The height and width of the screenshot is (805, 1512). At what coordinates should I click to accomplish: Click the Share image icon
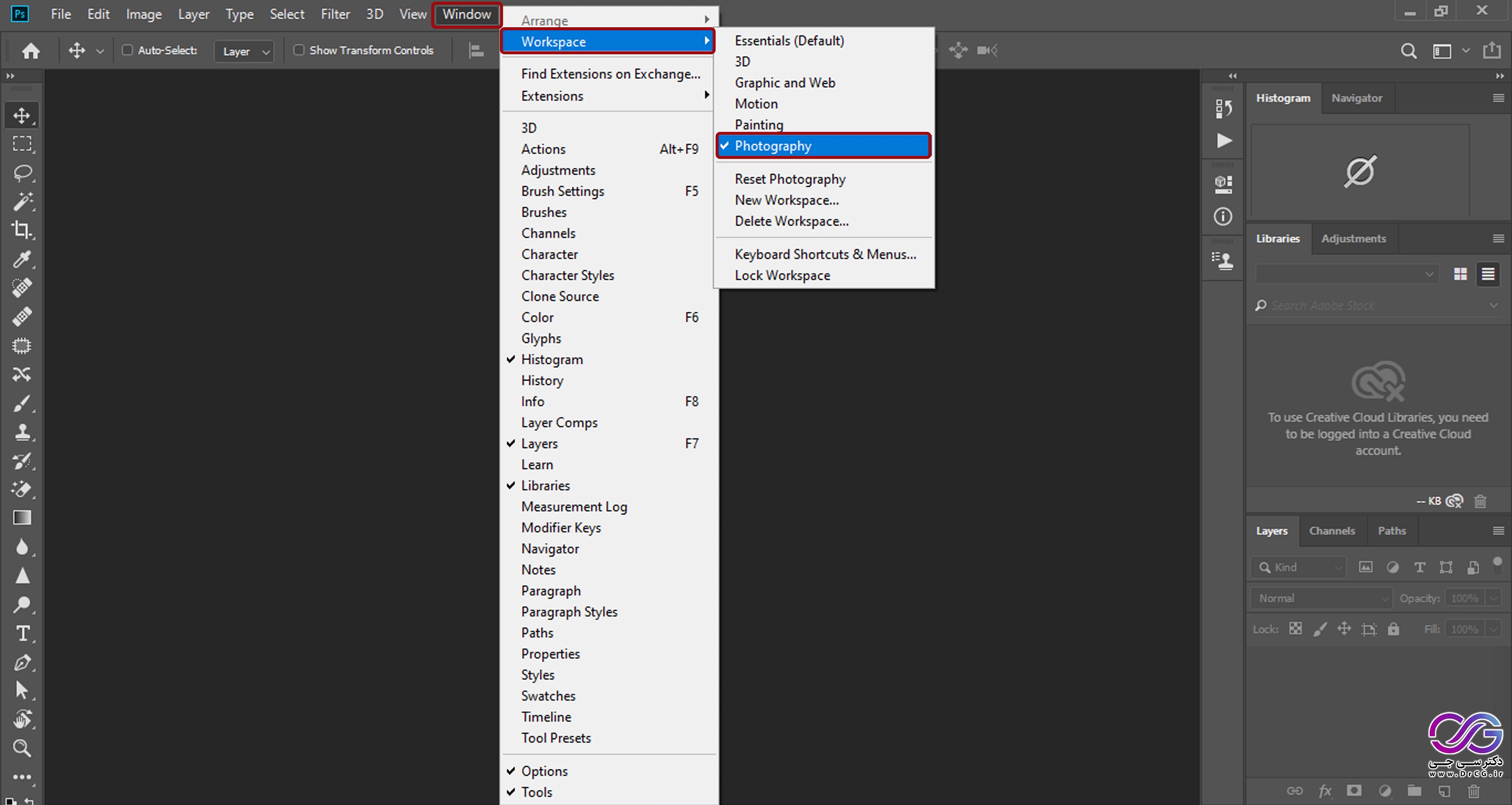(x=1492, y=51)
